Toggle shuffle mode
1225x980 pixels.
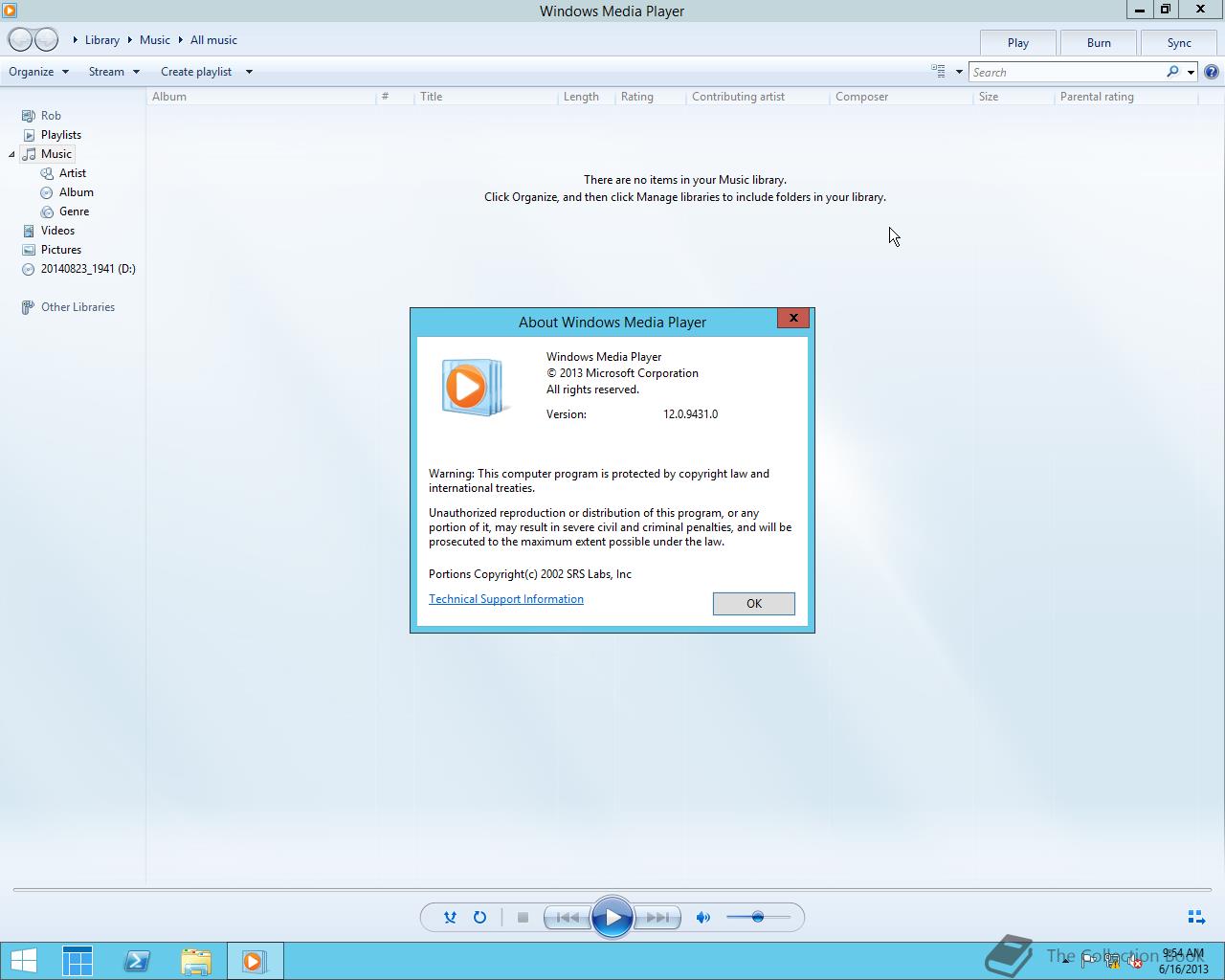[450, 917]
